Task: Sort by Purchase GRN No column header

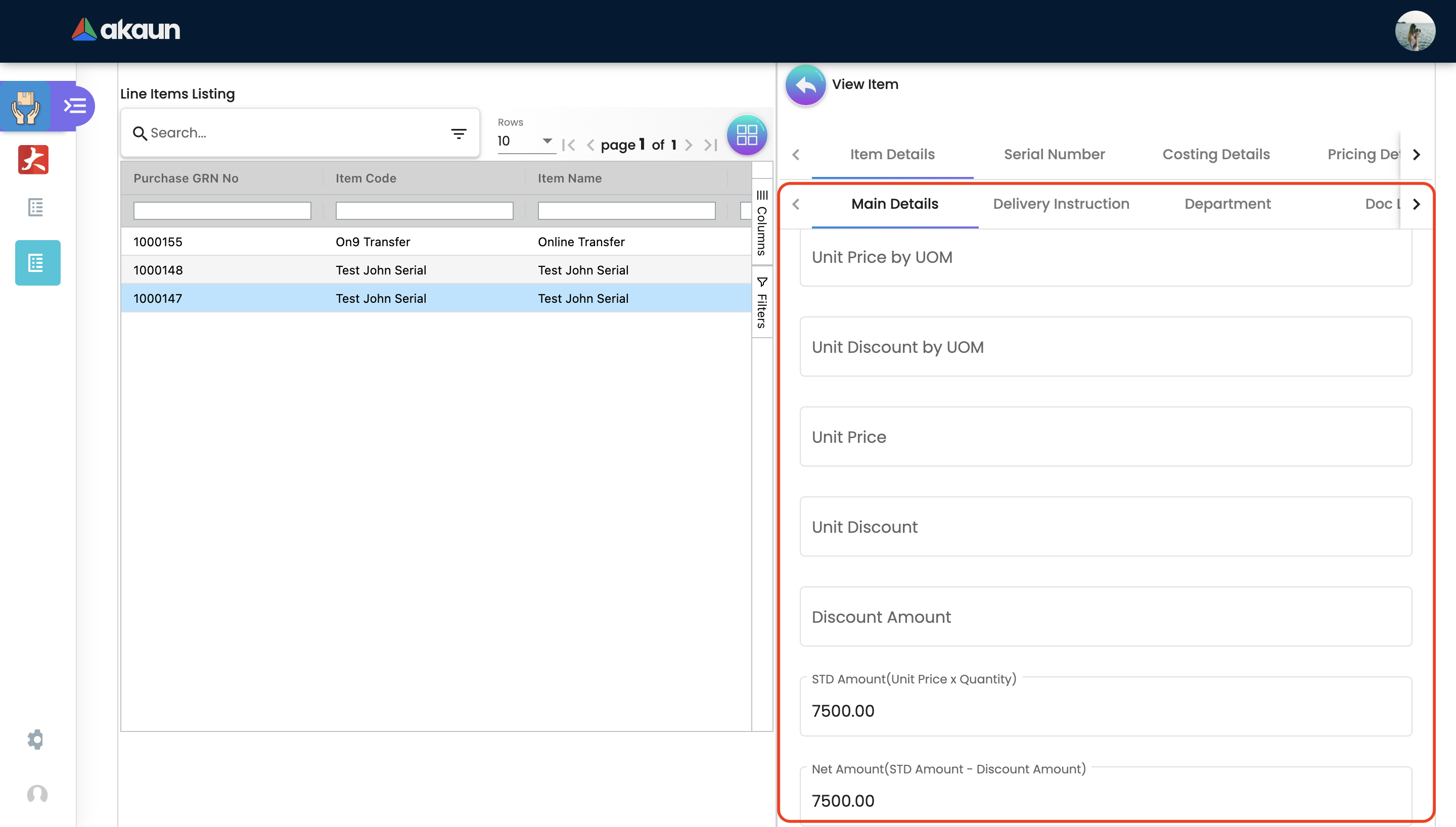Action: pyautogui.click(x=186, y=178)
